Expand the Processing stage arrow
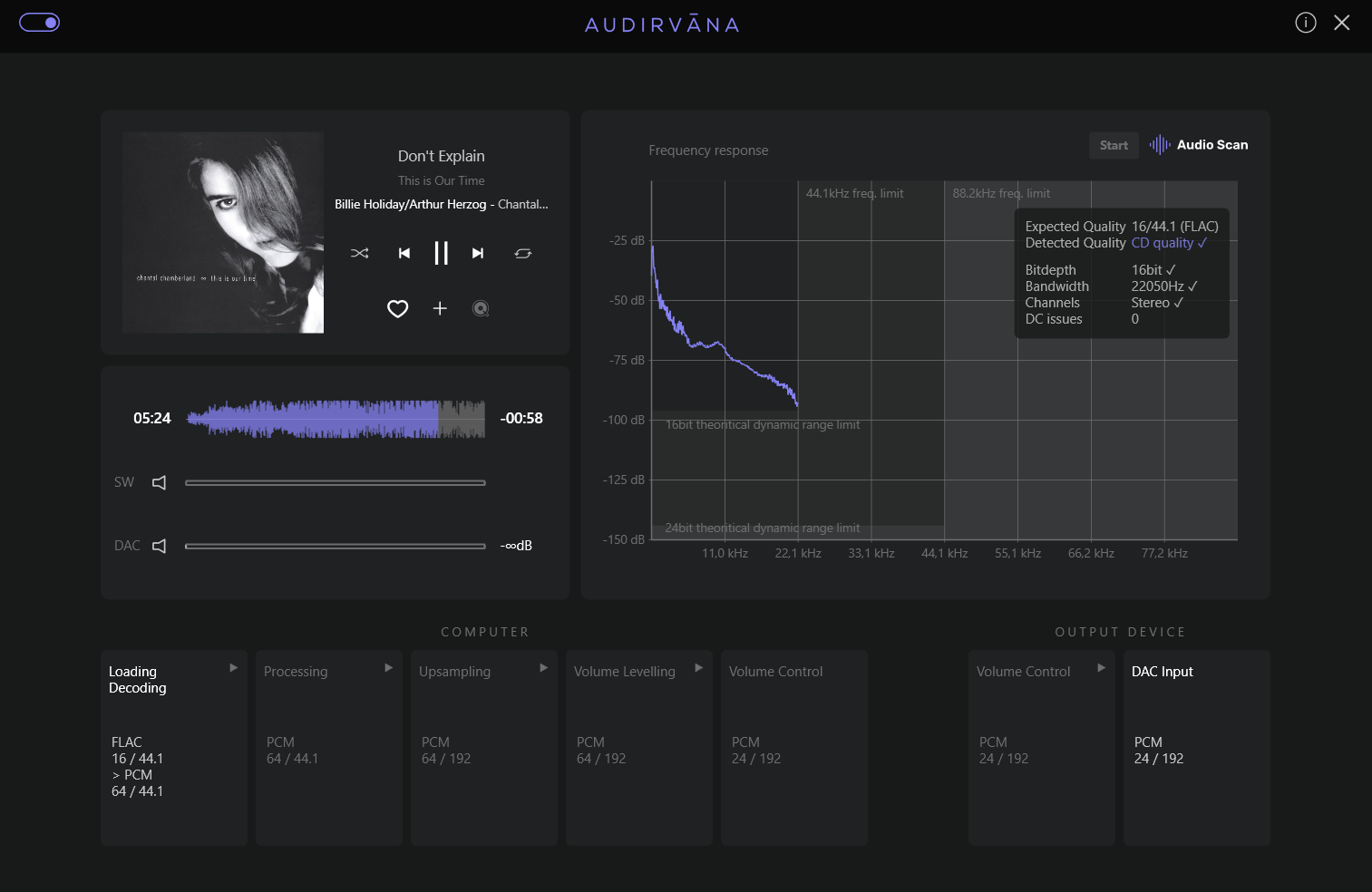 (388, 667)
